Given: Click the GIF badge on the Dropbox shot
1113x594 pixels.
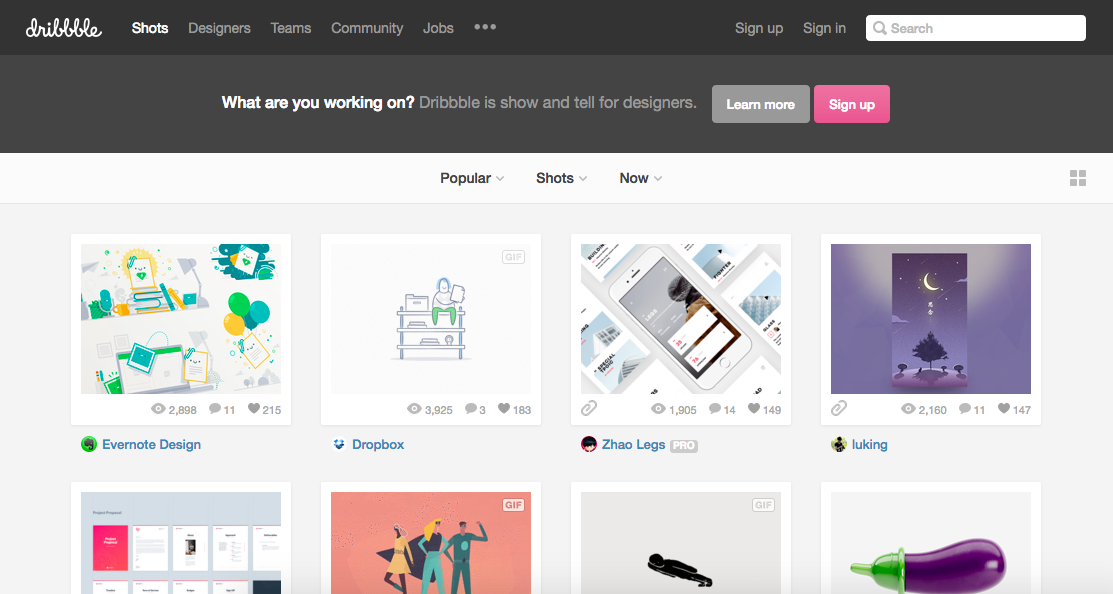Looking at the screenshot, I should [x=514, y=257].
